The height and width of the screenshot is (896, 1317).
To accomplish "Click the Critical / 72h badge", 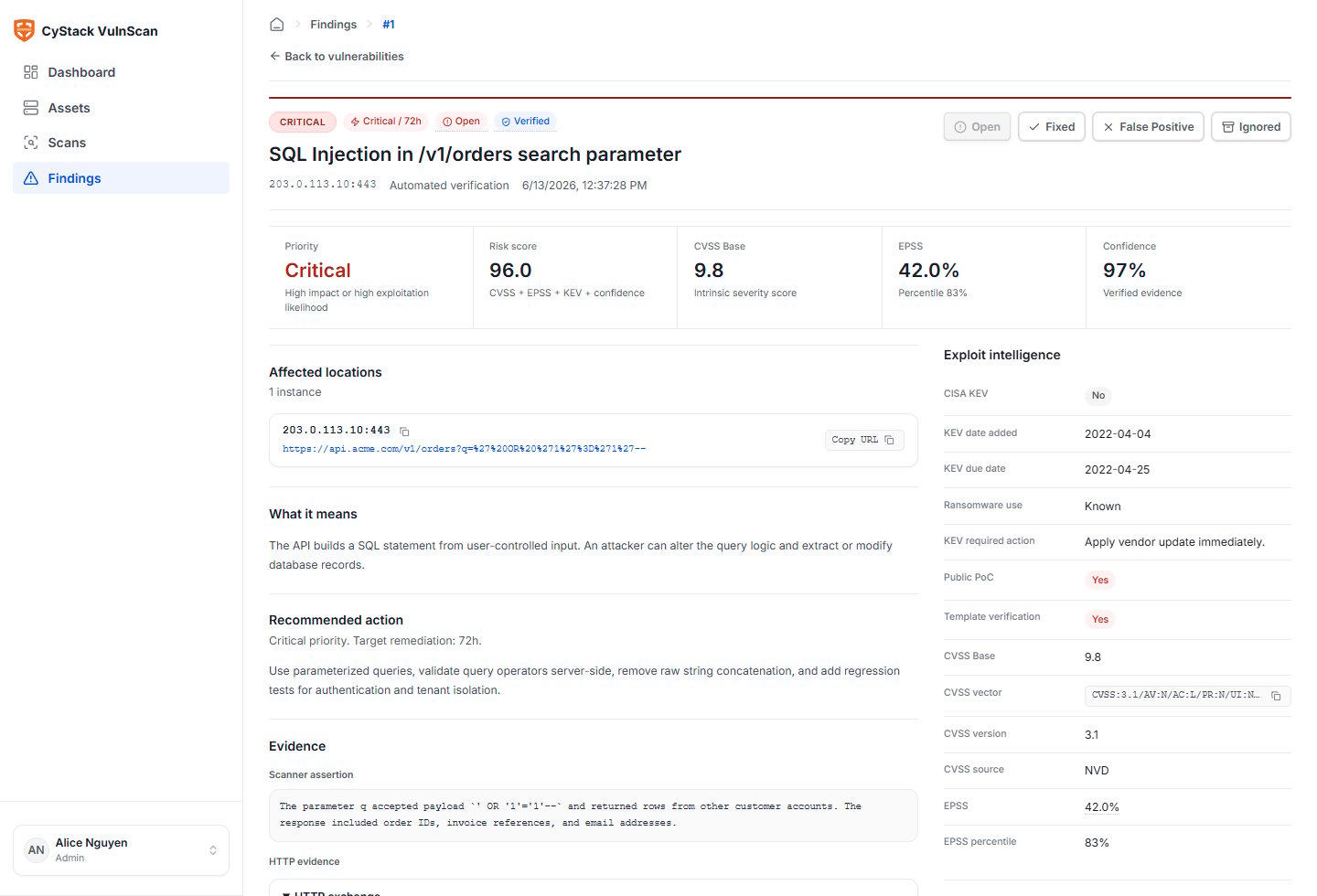I will pyautogui.click(x=386, y=121).
